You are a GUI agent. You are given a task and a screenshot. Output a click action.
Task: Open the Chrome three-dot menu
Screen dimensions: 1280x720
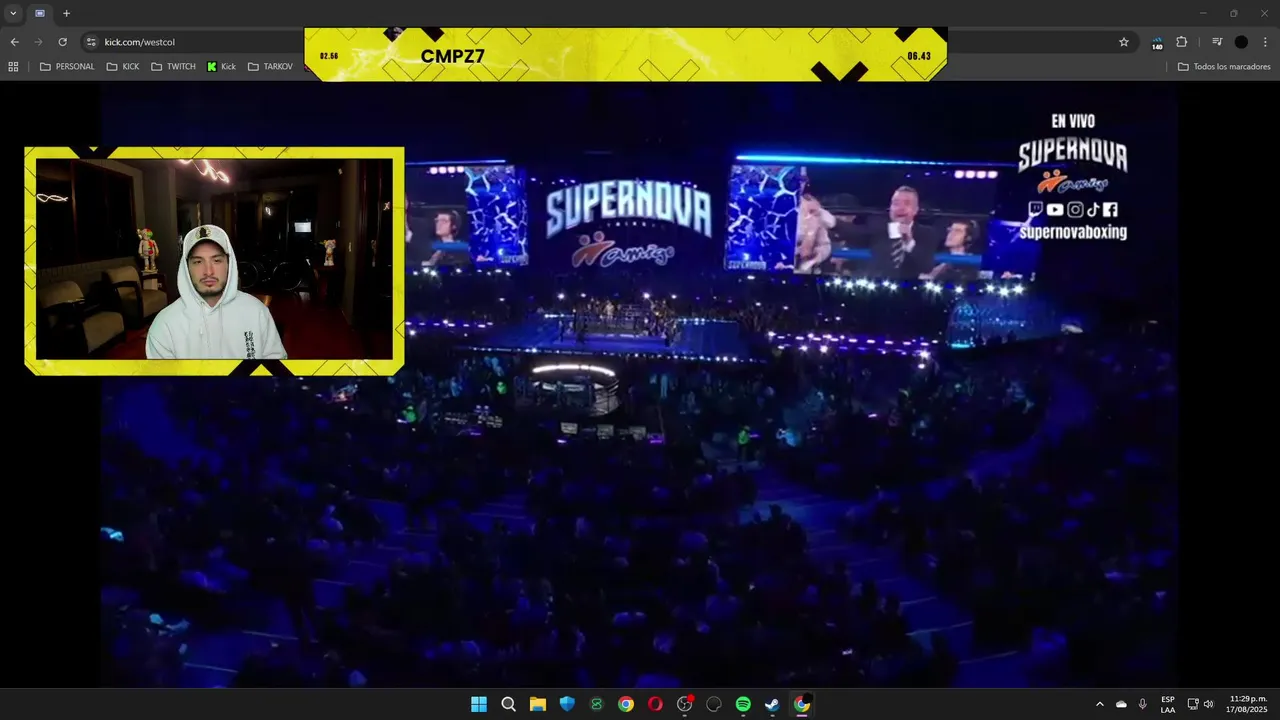[1266, 42]
